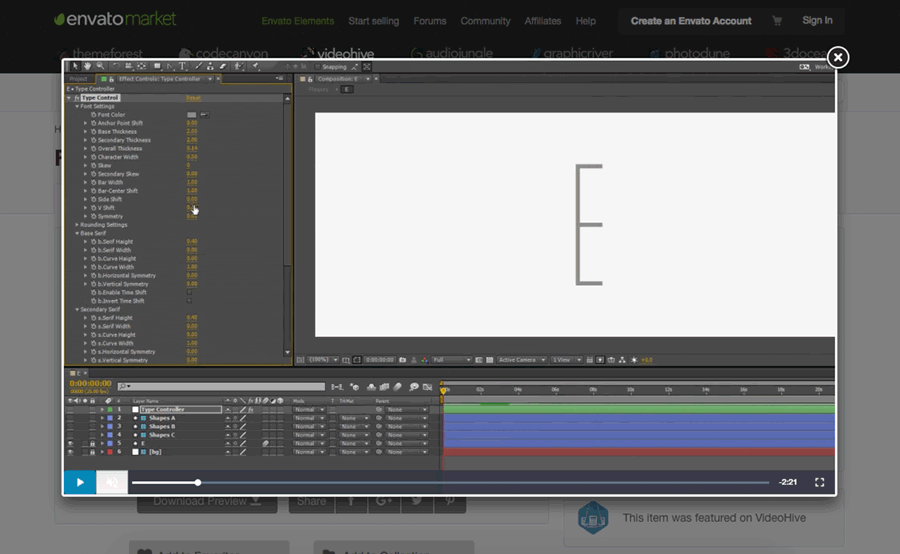Screen dimensions: 900x554
Task: Click the Font Color swatch
Action: click(191, 115)
